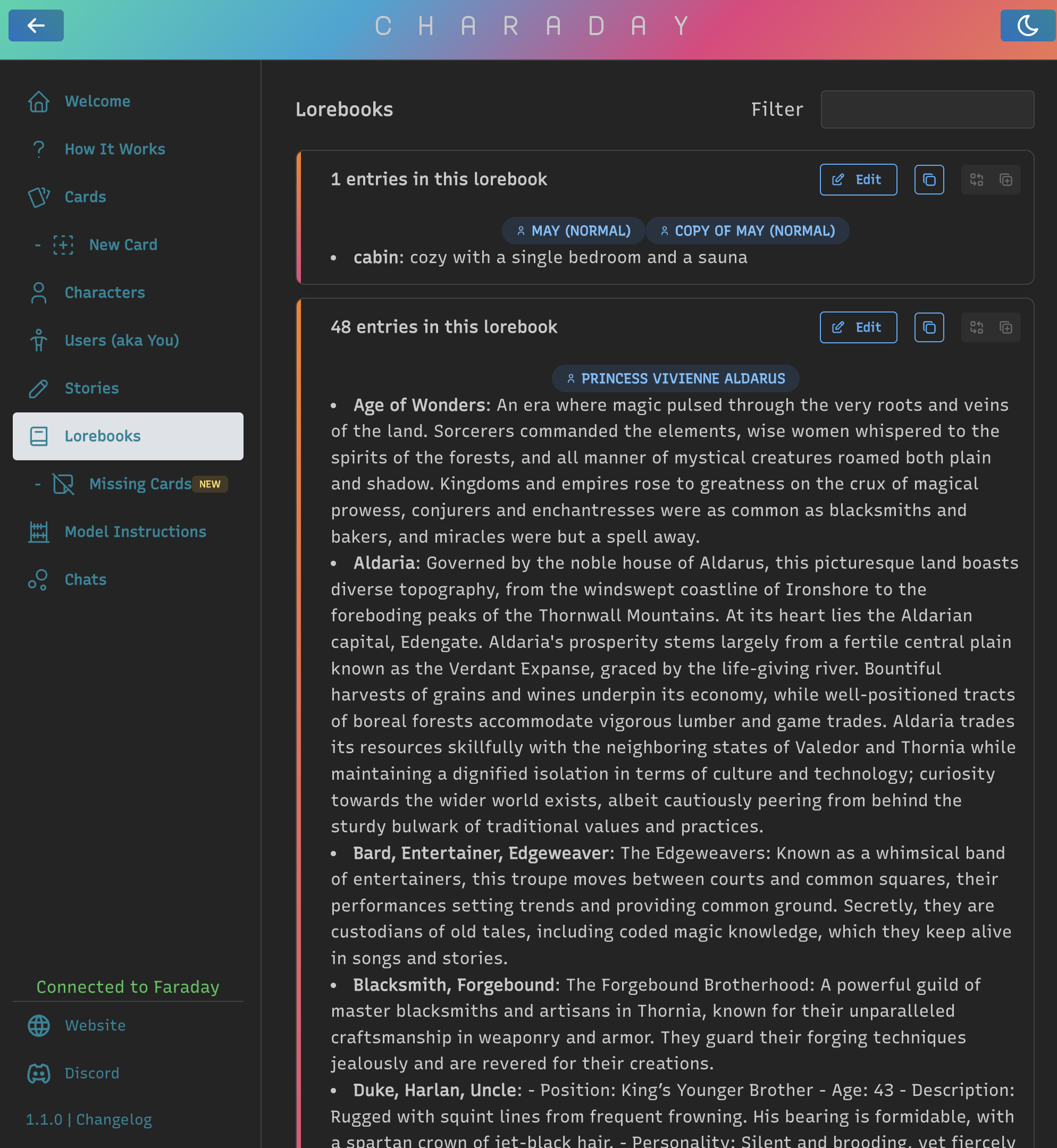Click the PRINCESS VIVIENNE ALDARUS character tag

click(675, 378)
